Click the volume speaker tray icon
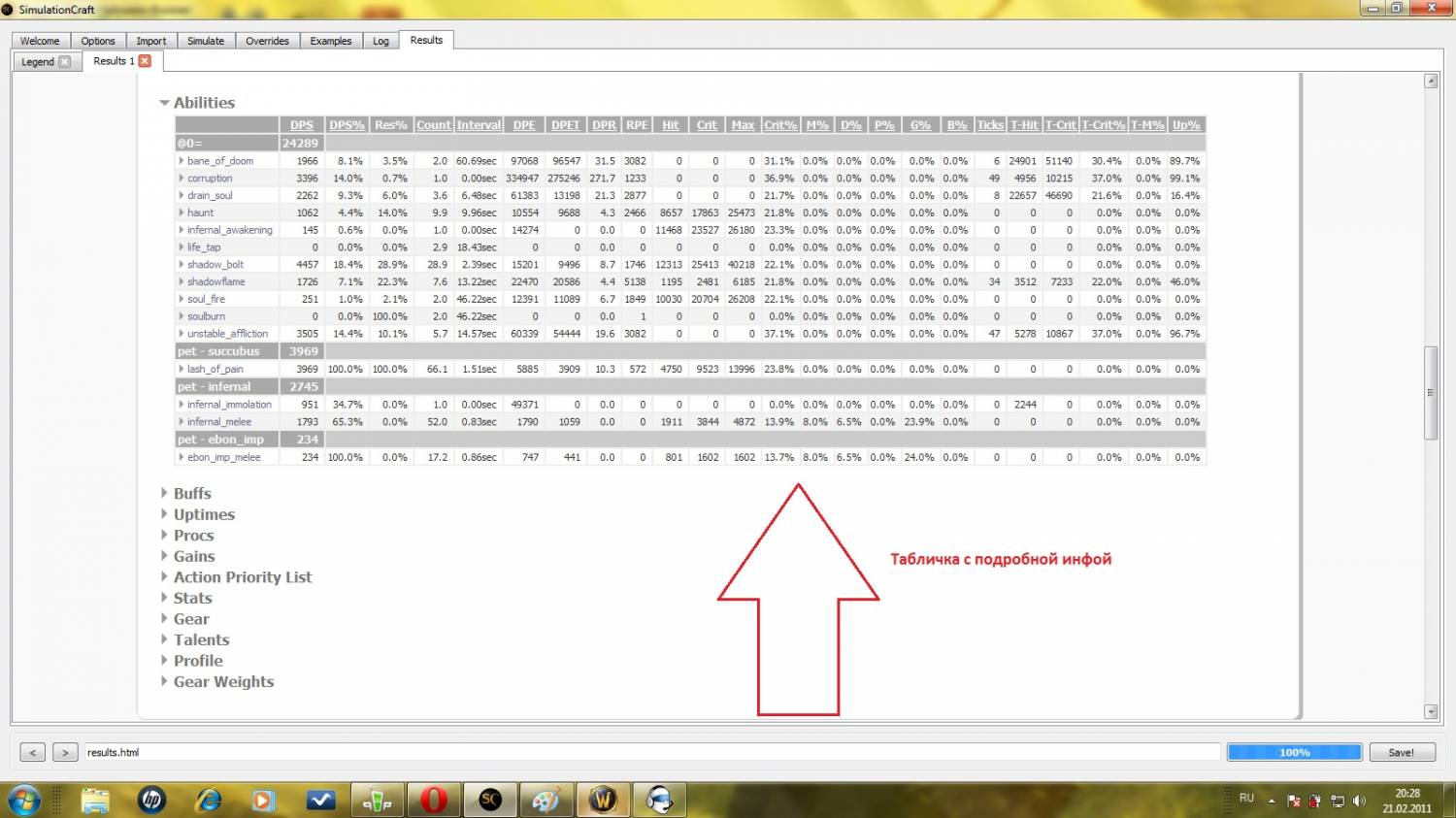Image resolution: width=1456 pixels, height=818 pixels. 1359,802
